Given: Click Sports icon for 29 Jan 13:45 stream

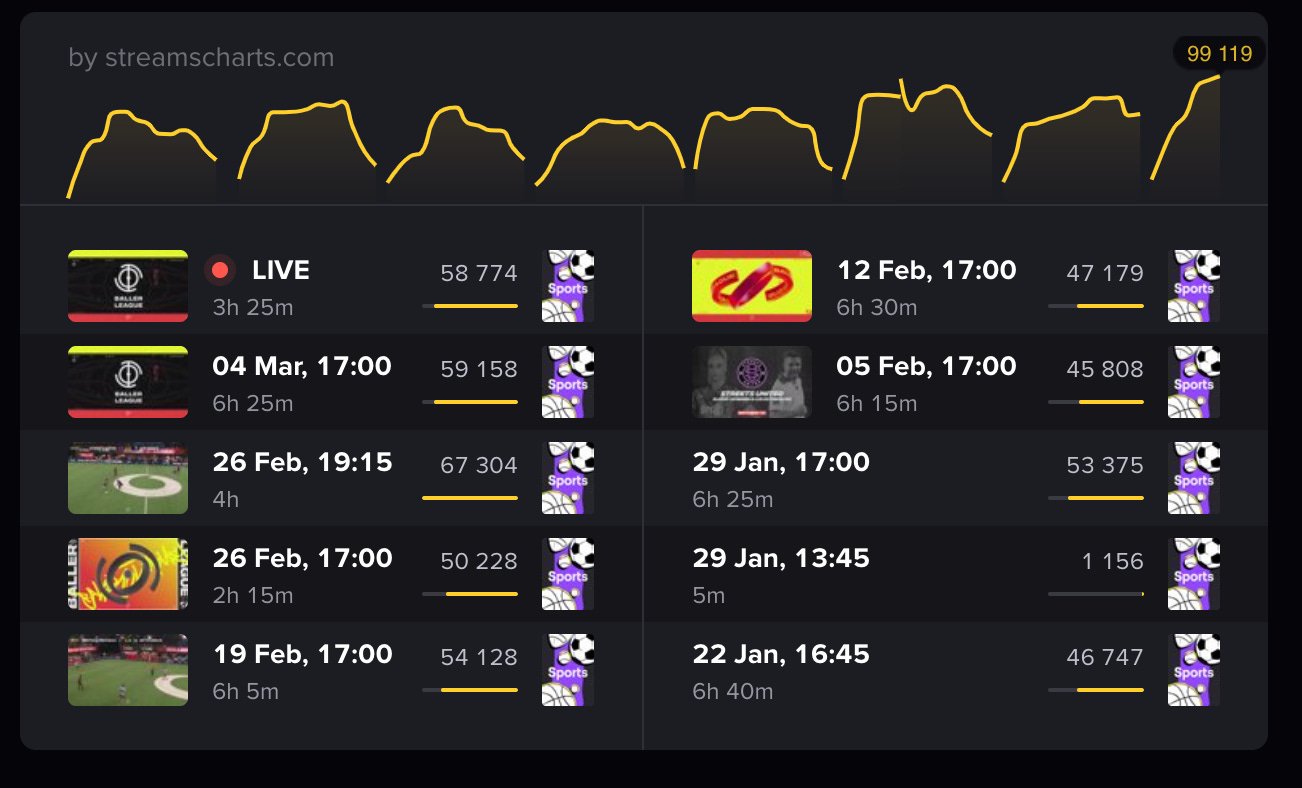Looking at the screenshot, I should coord(1194,574).
